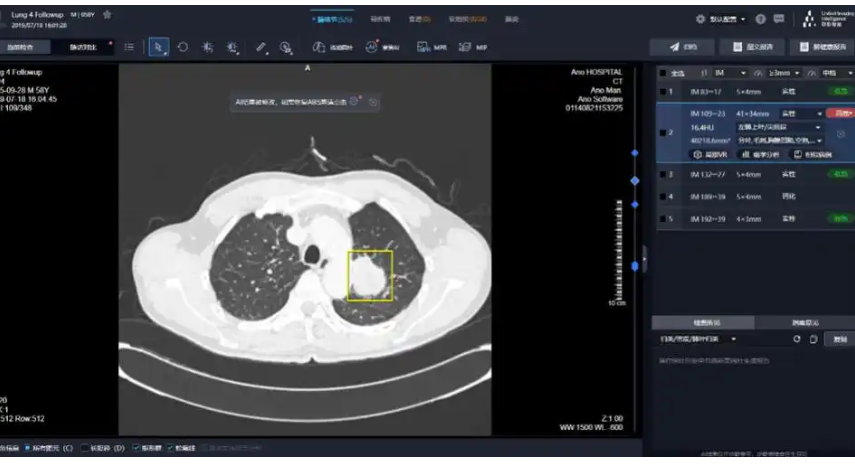Switch to the left report panel tab

click(703, 323)
